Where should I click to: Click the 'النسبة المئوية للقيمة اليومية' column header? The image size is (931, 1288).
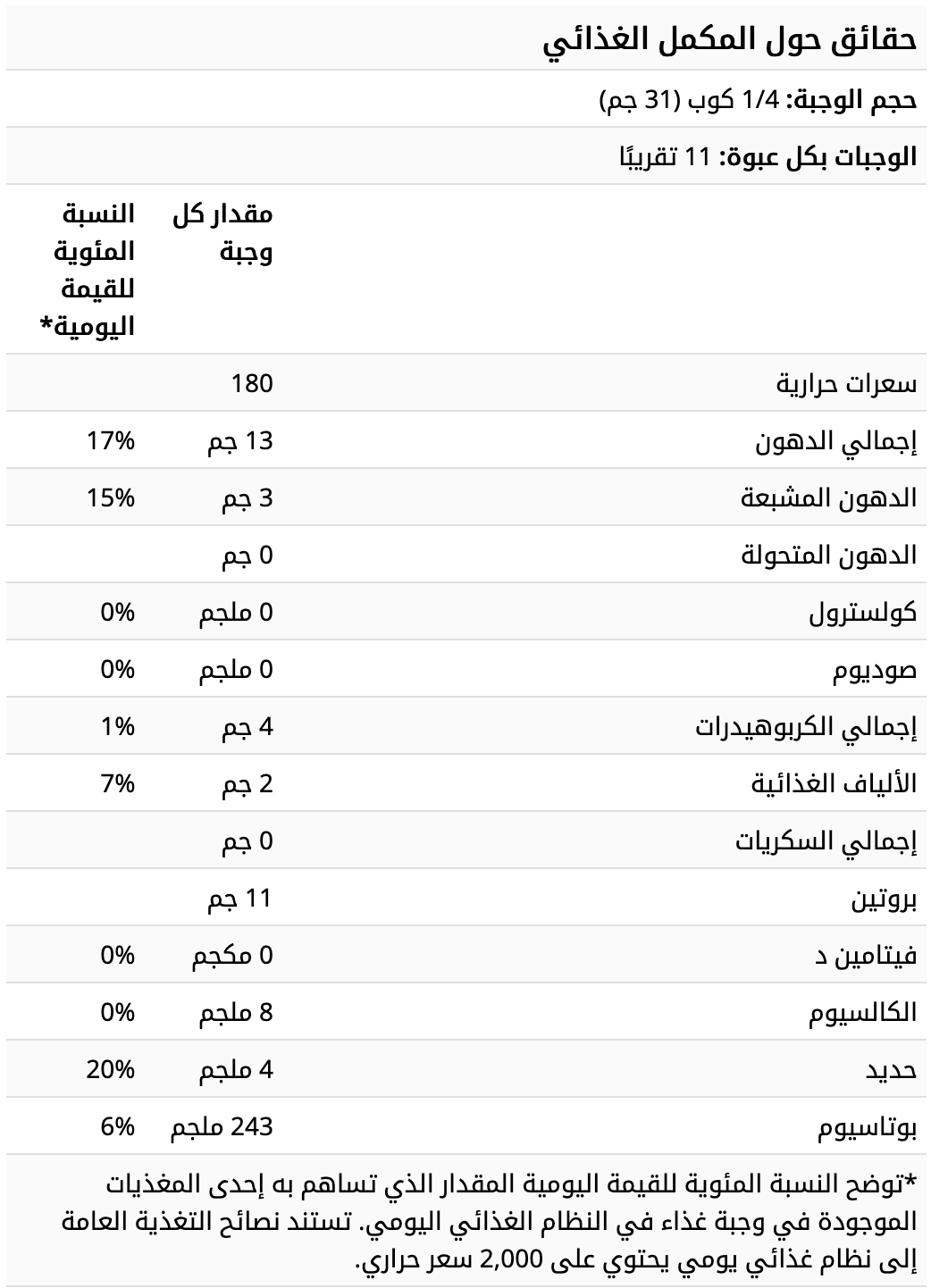88,269
